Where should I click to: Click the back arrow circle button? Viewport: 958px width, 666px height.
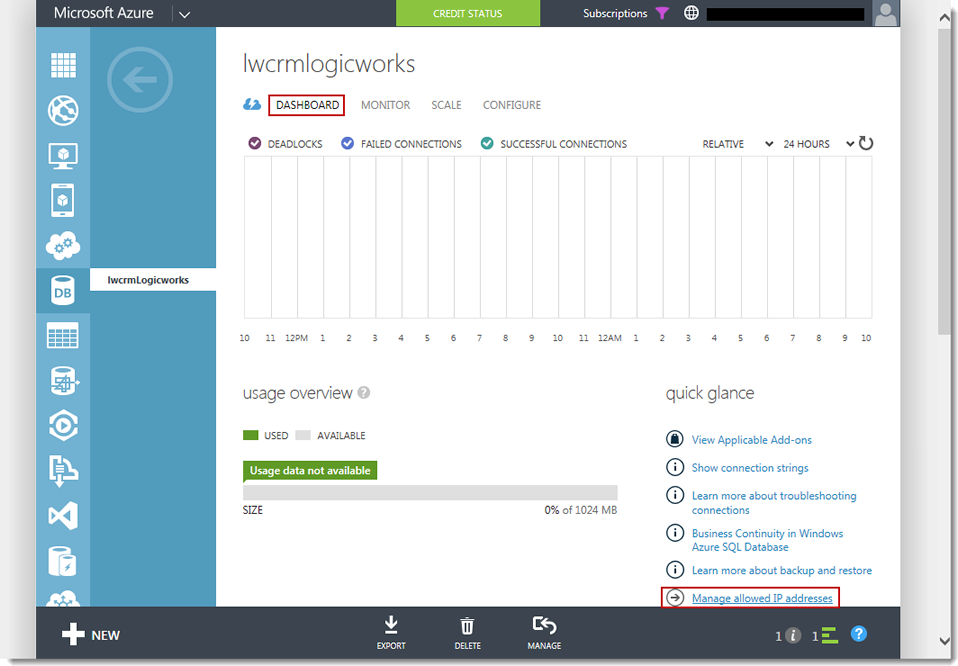(140, 79)
